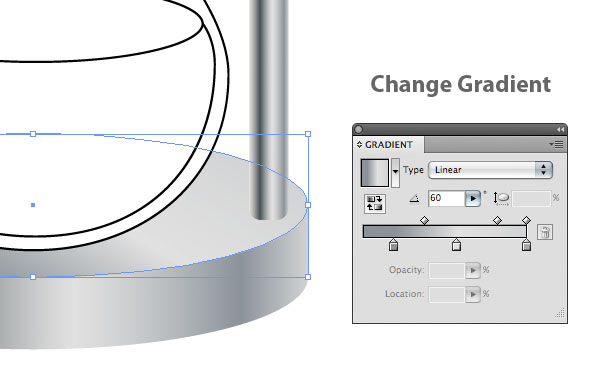The height and width of the screenshot is (368, 600).
Task: Click the gradient angle icon
Action: coord(414,199)
